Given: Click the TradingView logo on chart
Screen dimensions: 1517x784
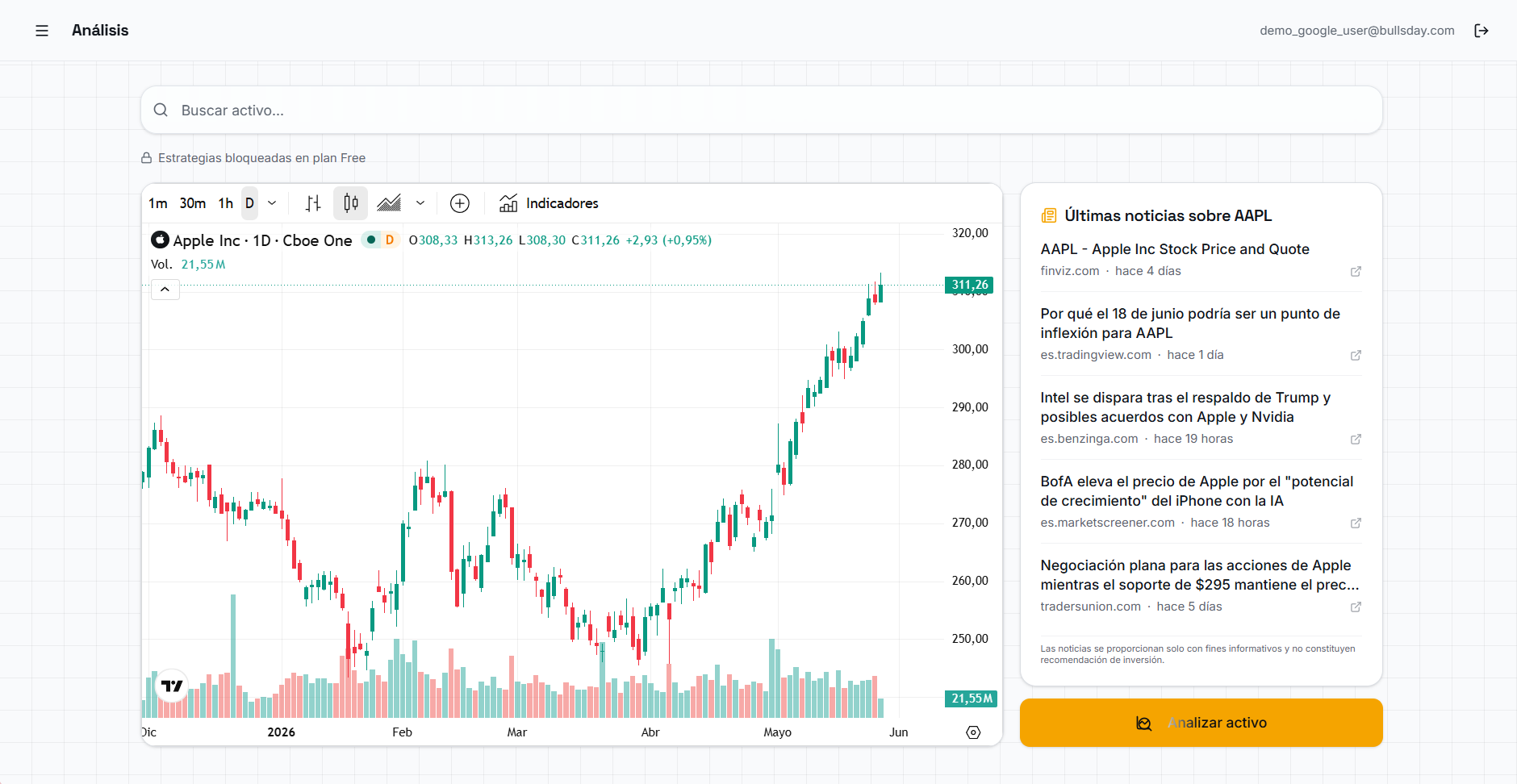Looking at the screenshot, I should pyautogui.click(x=172, y=686).
